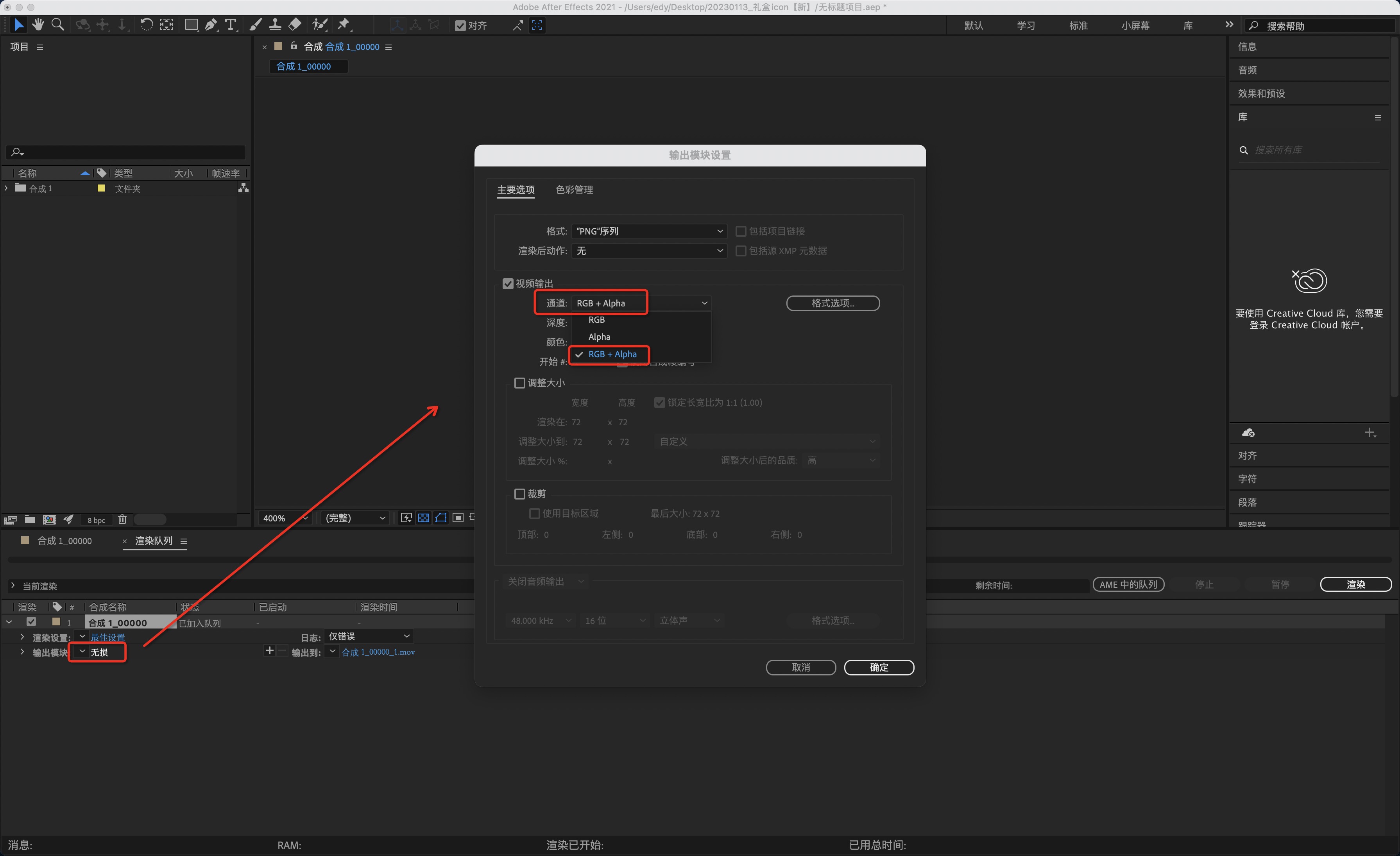1400x856 pixels.
Task: Select the Type text tool
Action: pos(230,25)
